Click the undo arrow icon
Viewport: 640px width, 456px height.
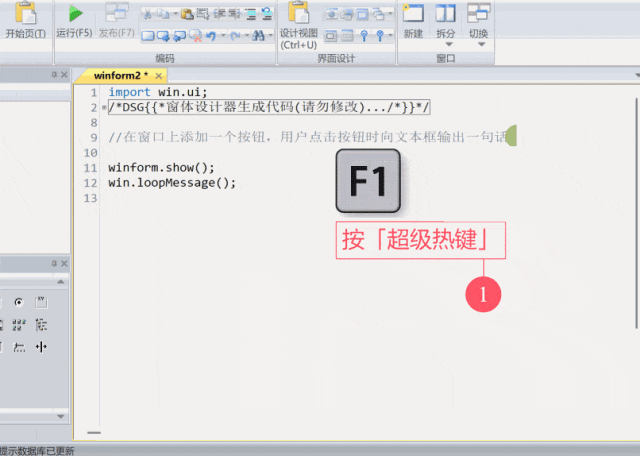tap(211, 36)
